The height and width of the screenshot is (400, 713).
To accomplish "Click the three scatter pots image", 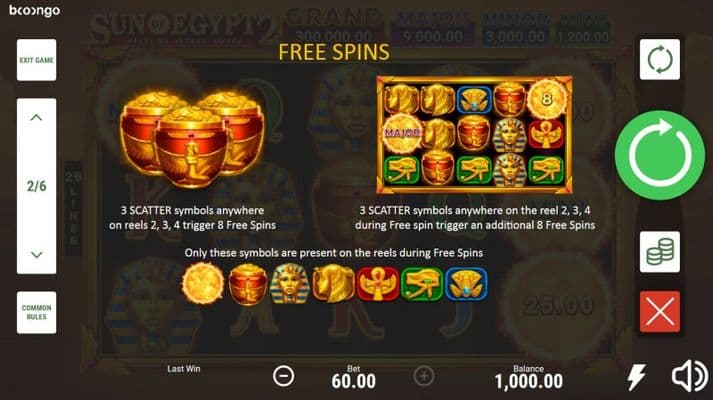I will point(192,139).
